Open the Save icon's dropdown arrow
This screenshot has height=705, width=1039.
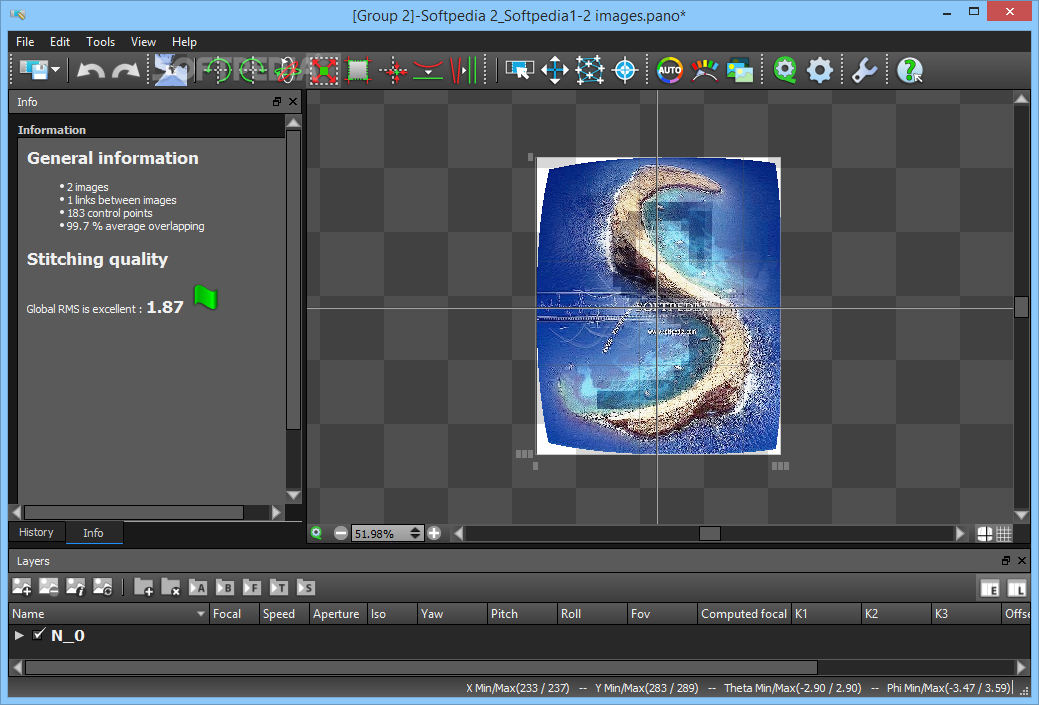(x=56, y=70)
